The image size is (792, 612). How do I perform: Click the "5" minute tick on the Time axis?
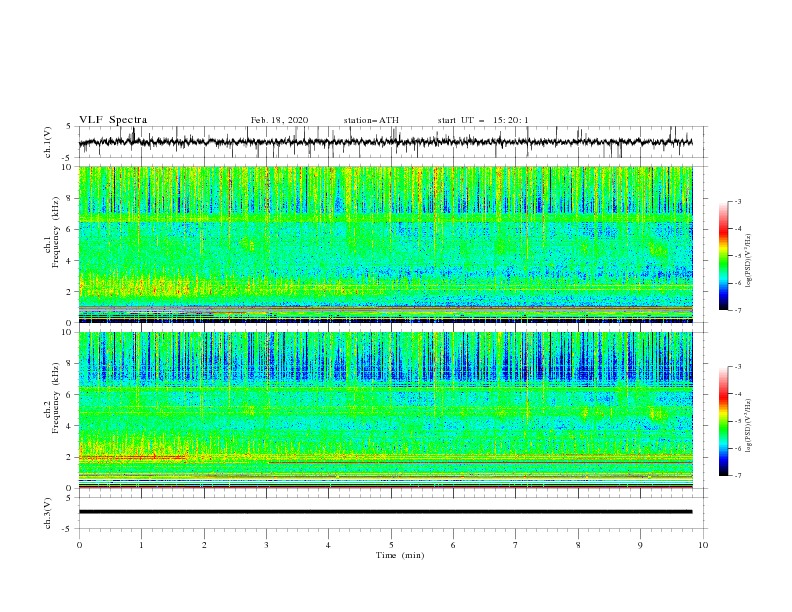point(391,545)
